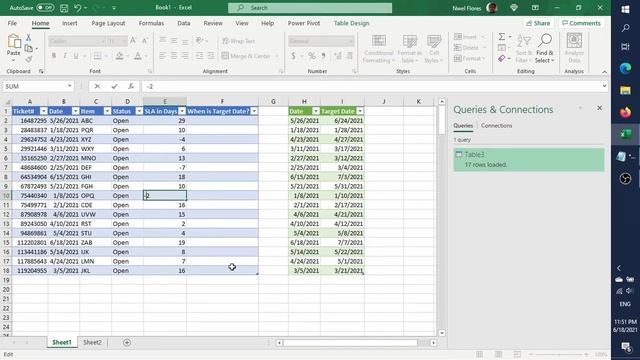Open the Item column filter dropdown
Image resolution: width=640 pixels, height=360 pixels.
tap(107, 111)
